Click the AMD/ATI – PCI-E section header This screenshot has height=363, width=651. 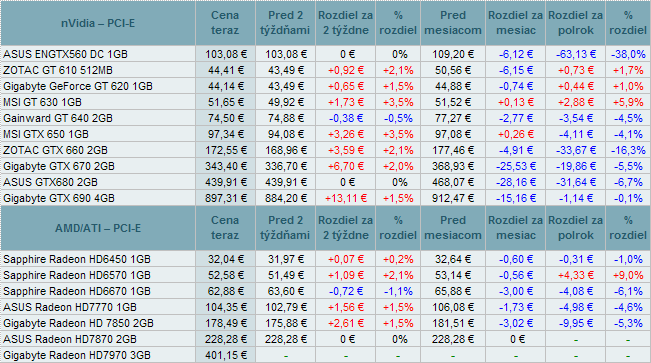(98, 228)
